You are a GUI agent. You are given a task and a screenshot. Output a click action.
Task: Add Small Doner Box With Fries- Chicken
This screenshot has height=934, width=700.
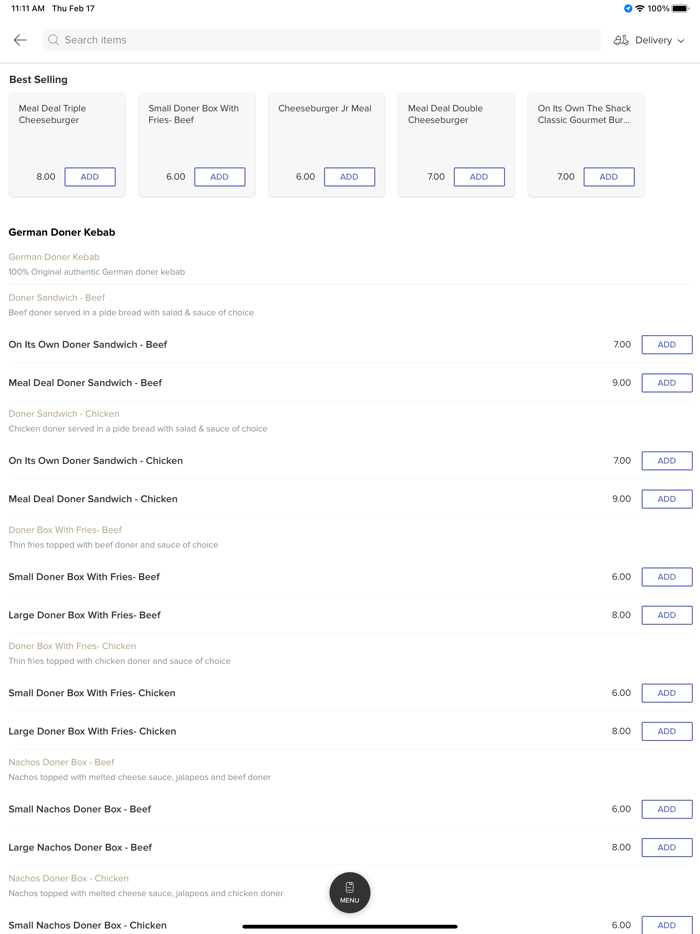coord(667,693)
